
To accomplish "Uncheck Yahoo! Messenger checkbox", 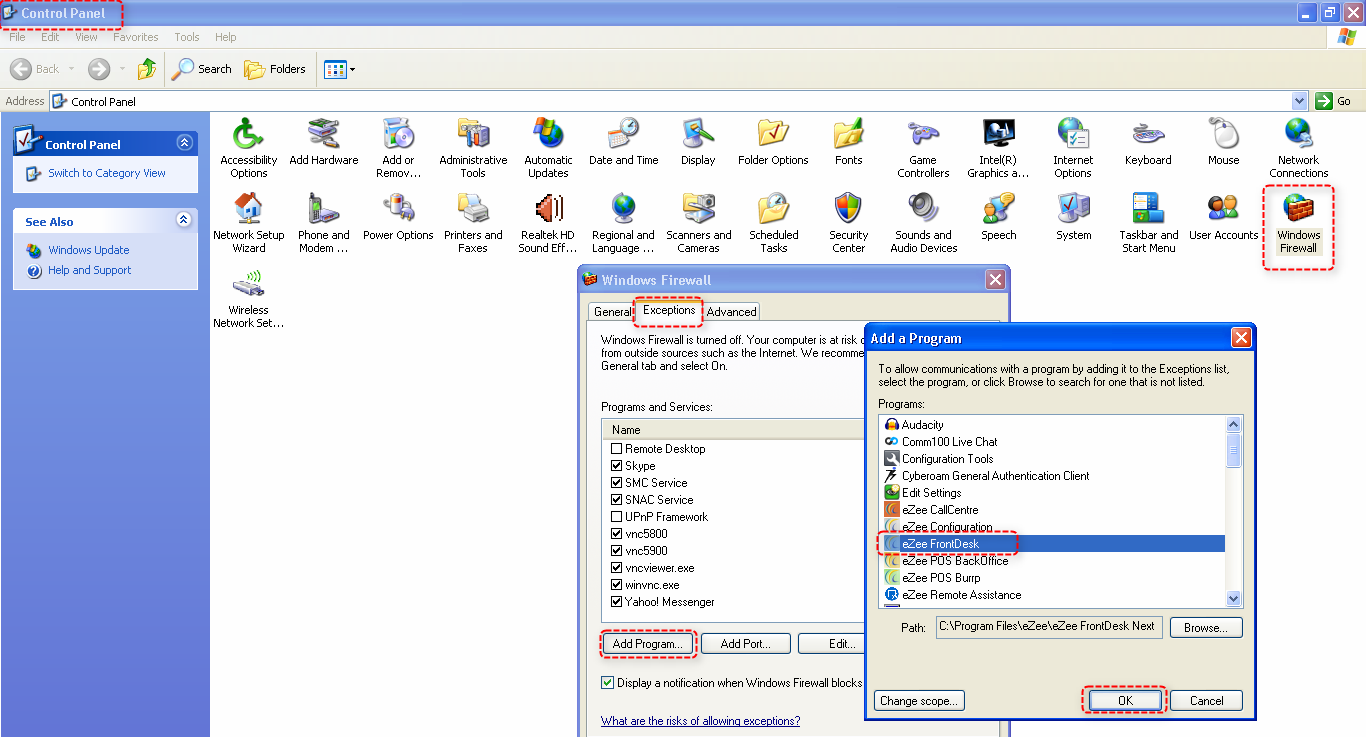I will pos(617,602).
